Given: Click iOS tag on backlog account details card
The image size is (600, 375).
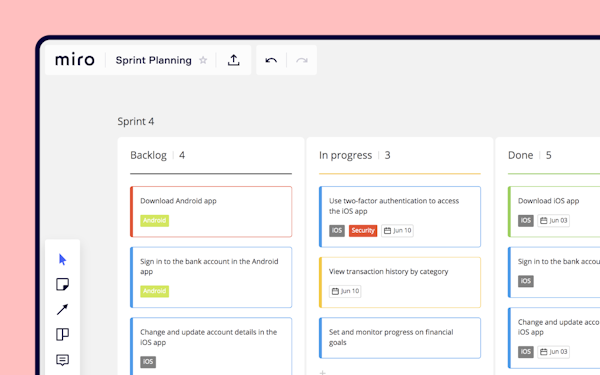Looking at the screenshot, I should point(148,362).
